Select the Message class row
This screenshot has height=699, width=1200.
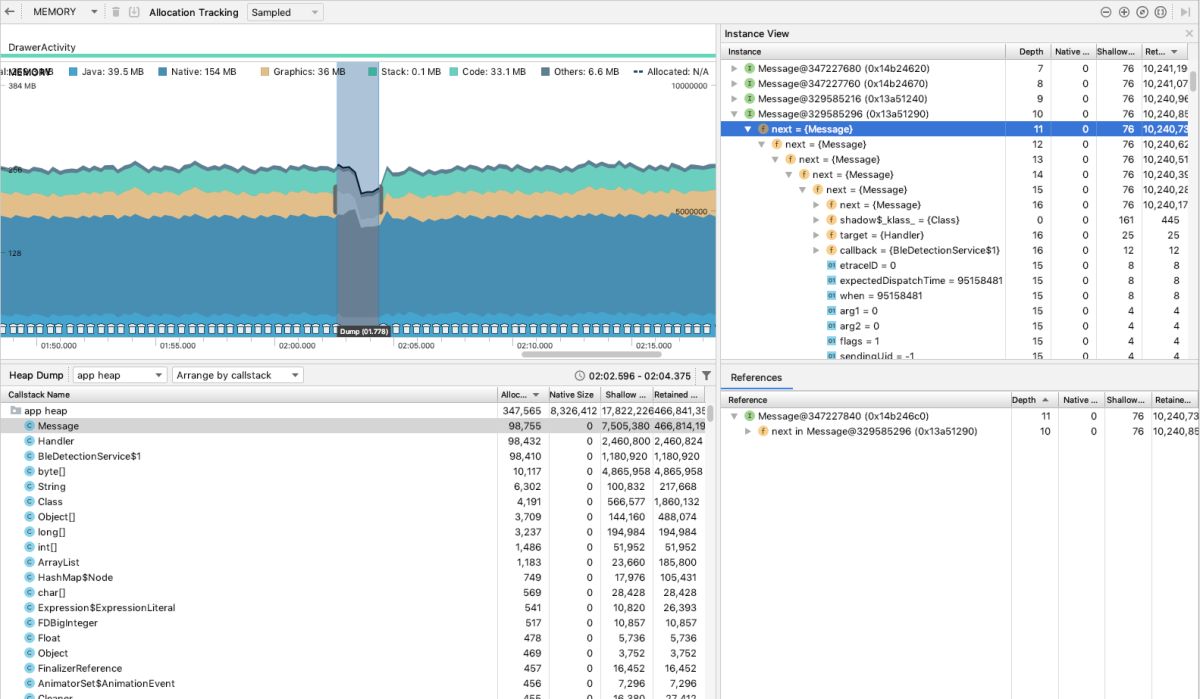(355, 426)
